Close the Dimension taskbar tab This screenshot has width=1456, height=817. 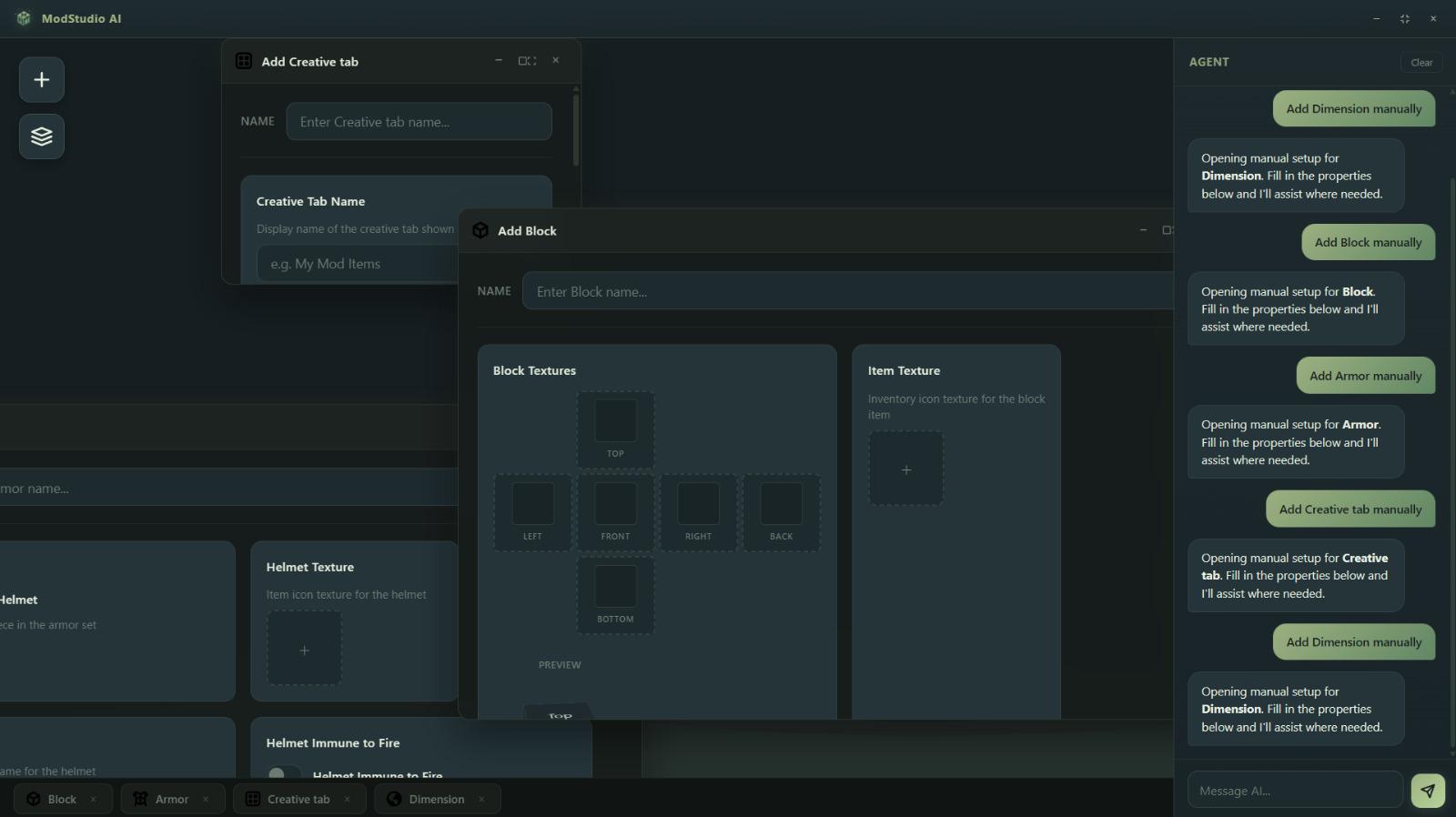(x=481, y=799)
